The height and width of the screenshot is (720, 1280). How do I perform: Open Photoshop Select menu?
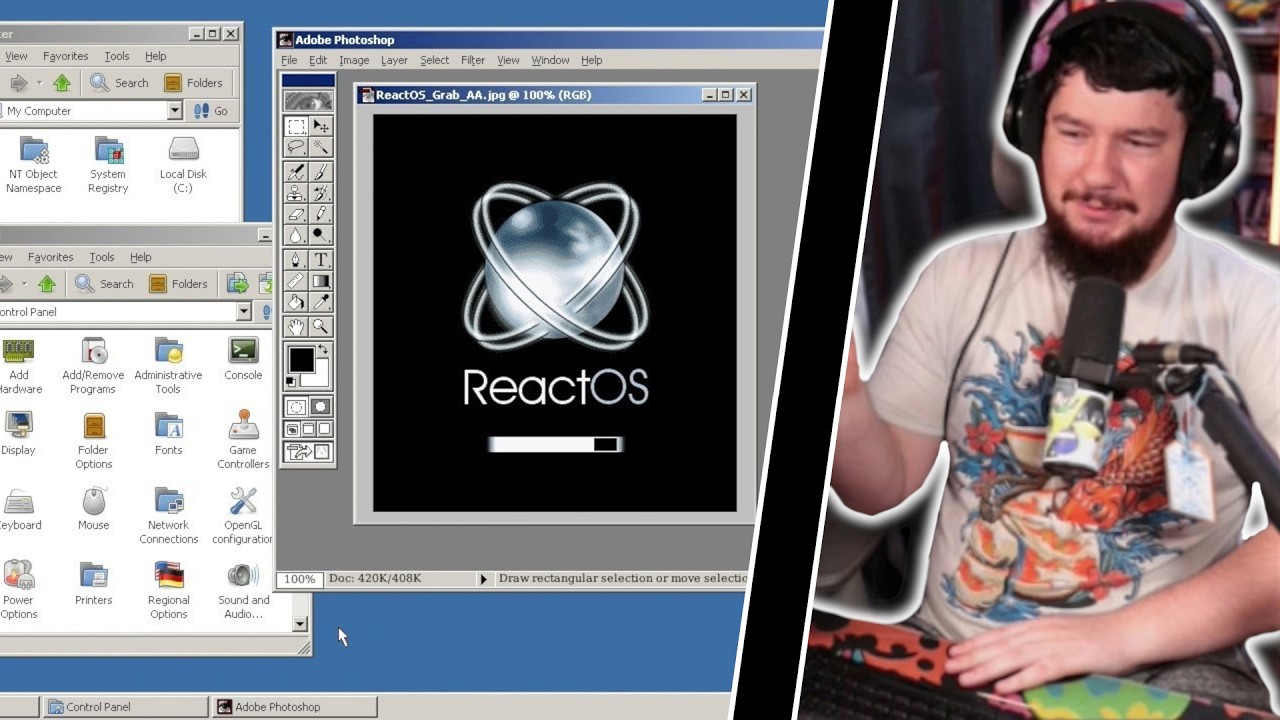[434, 60]
